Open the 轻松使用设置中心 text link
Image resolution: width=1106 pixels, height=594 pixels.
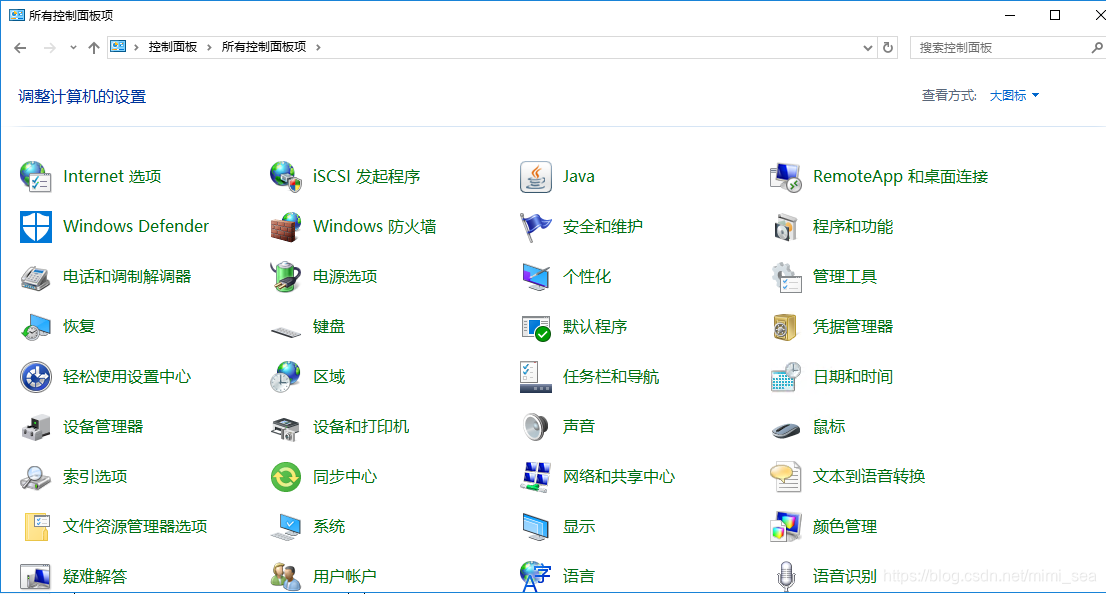tap(127, 377)
